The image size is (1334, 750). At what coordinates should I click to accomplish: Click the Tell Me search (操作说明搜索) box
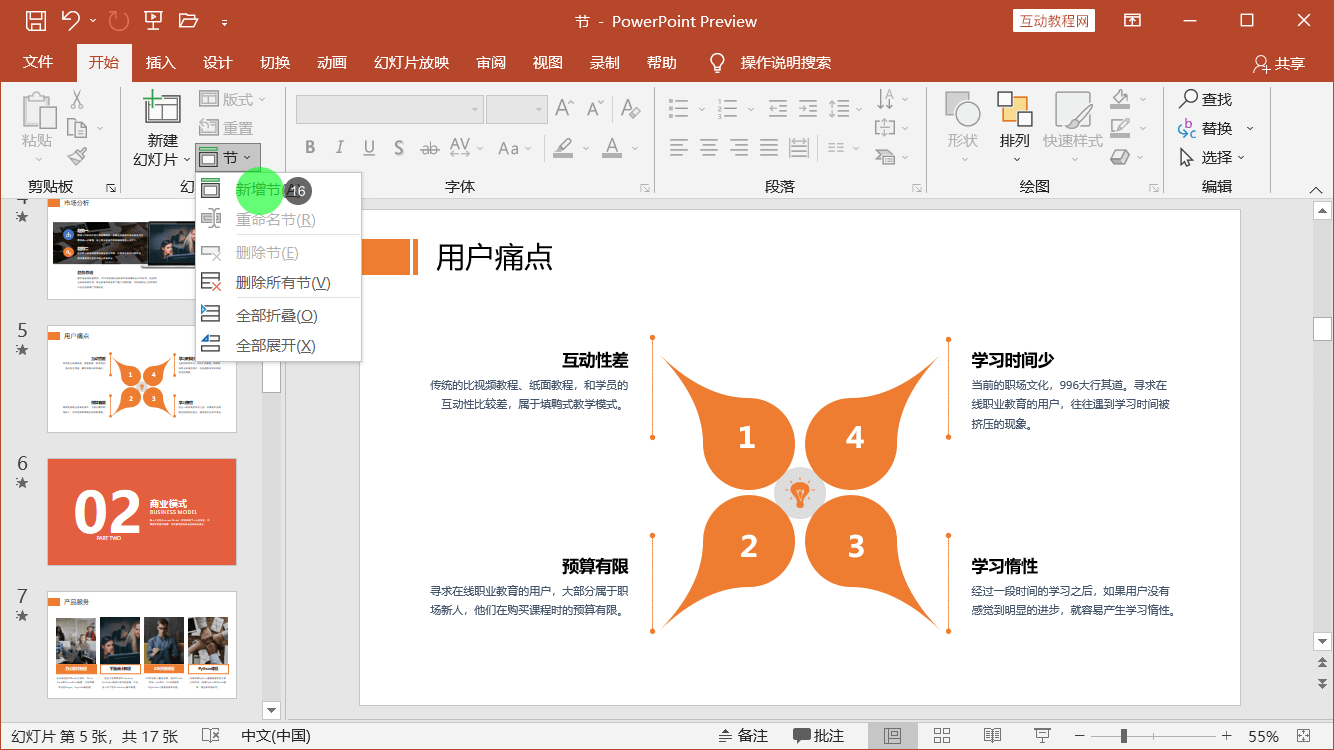(x=770, y=62)
